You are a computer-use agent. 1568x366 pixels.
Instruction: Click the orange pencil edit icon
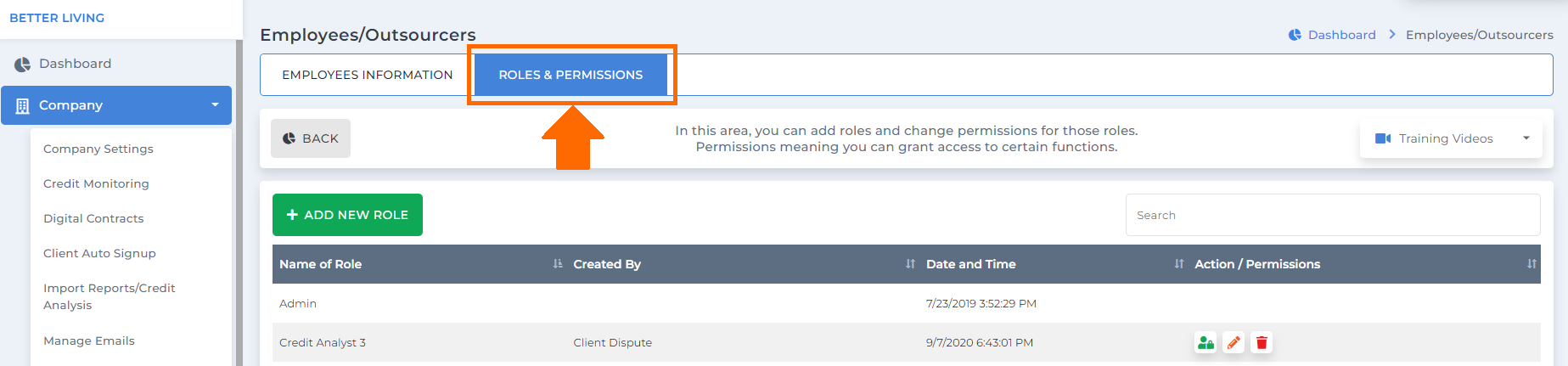coord(1234,343)
